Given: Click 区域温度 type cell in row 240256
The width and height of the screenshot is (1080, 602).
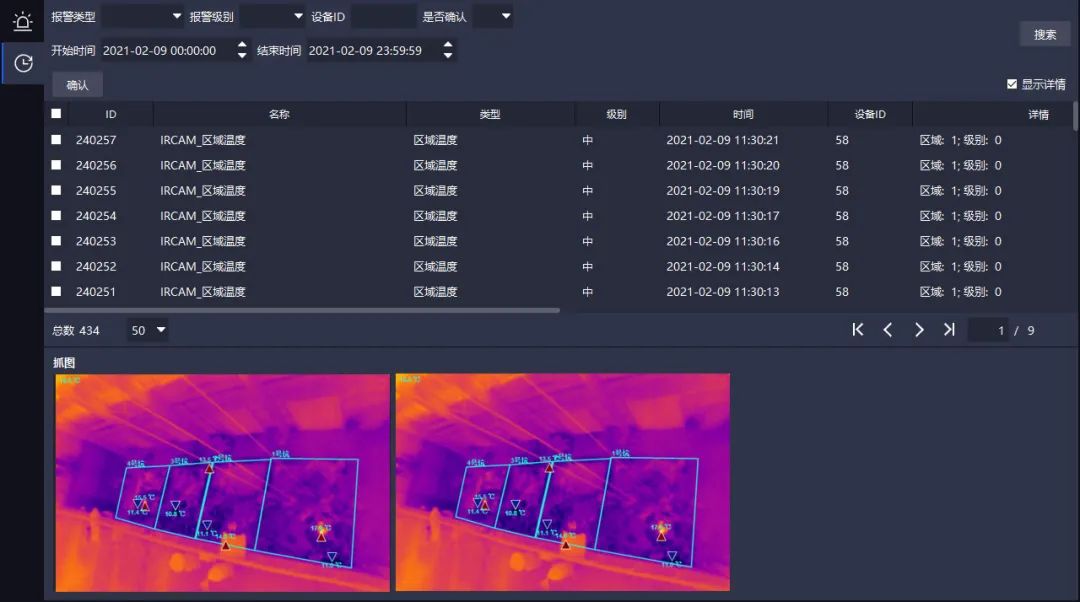Looking at the screenshot, I should (x=435, y=165).
